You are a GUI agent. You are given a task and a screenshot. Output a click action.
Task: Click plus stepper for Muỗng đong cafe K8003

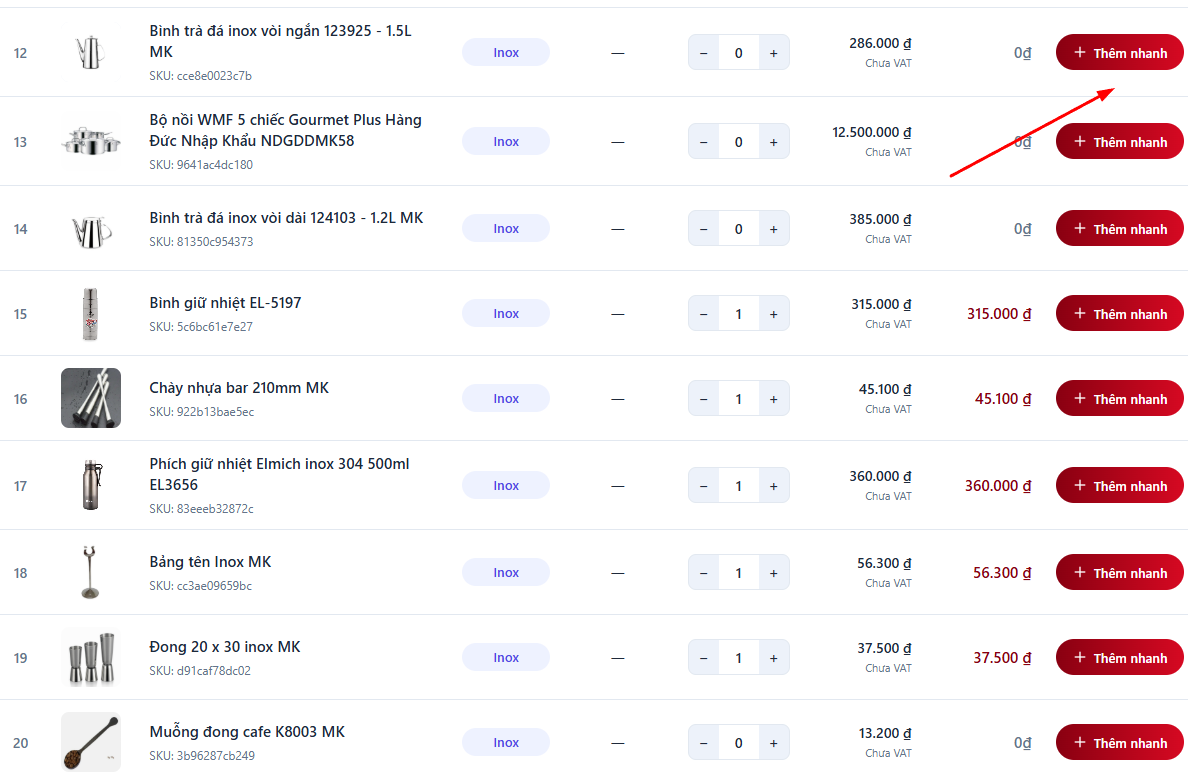[x=773, y=743]
